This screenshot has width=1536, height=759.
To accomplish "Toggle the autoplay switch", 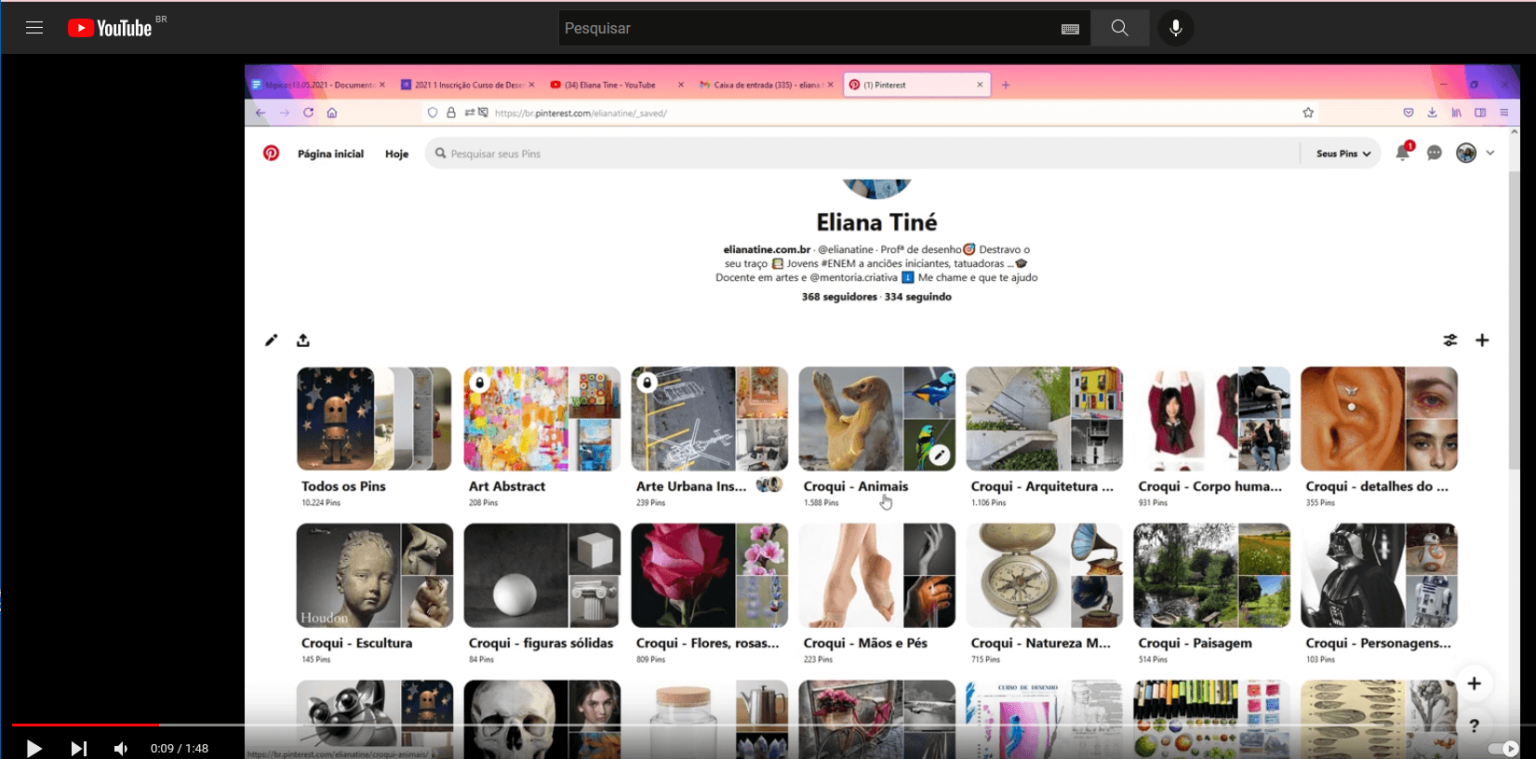I will click(x=1504, y=748).
